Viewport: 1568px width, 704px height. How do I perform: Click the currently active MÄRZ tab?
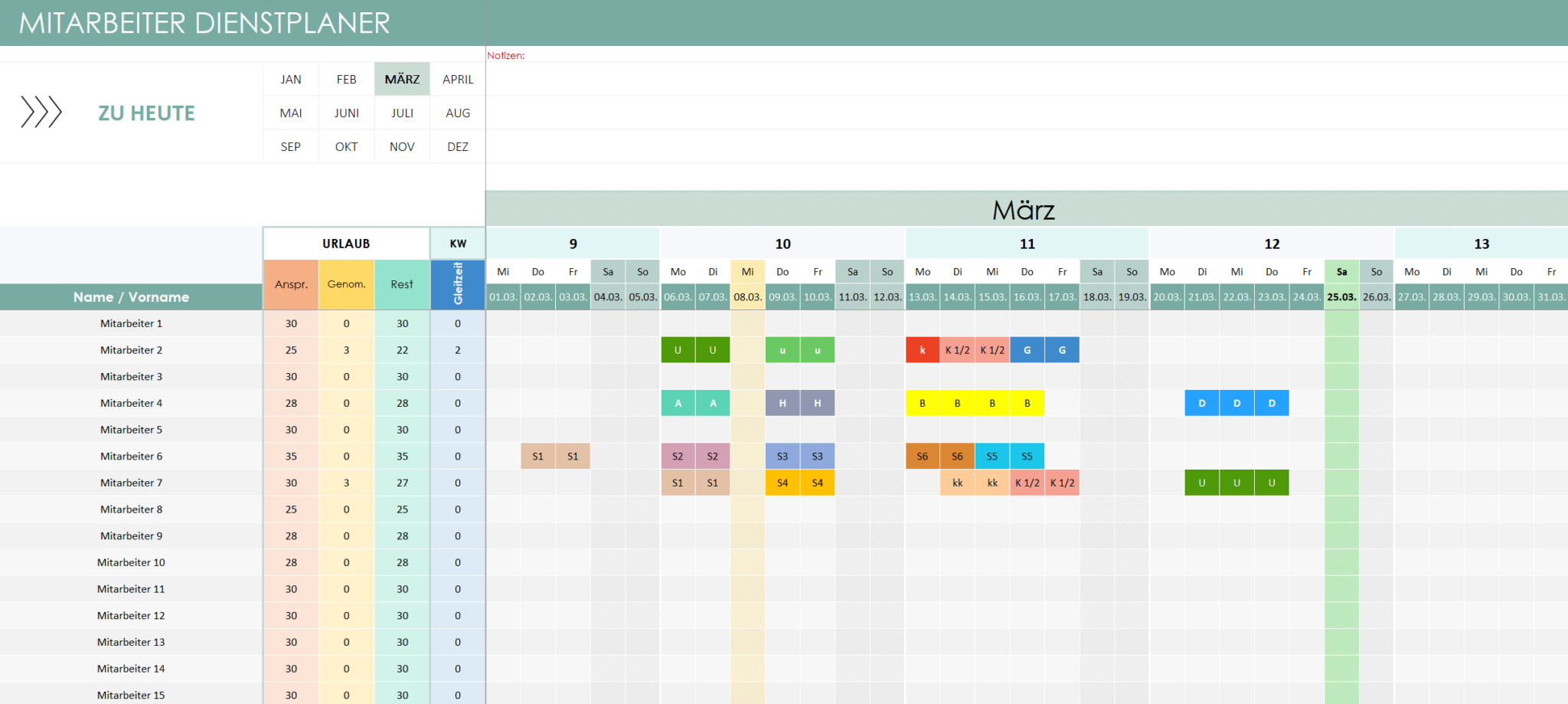point(402,78)
